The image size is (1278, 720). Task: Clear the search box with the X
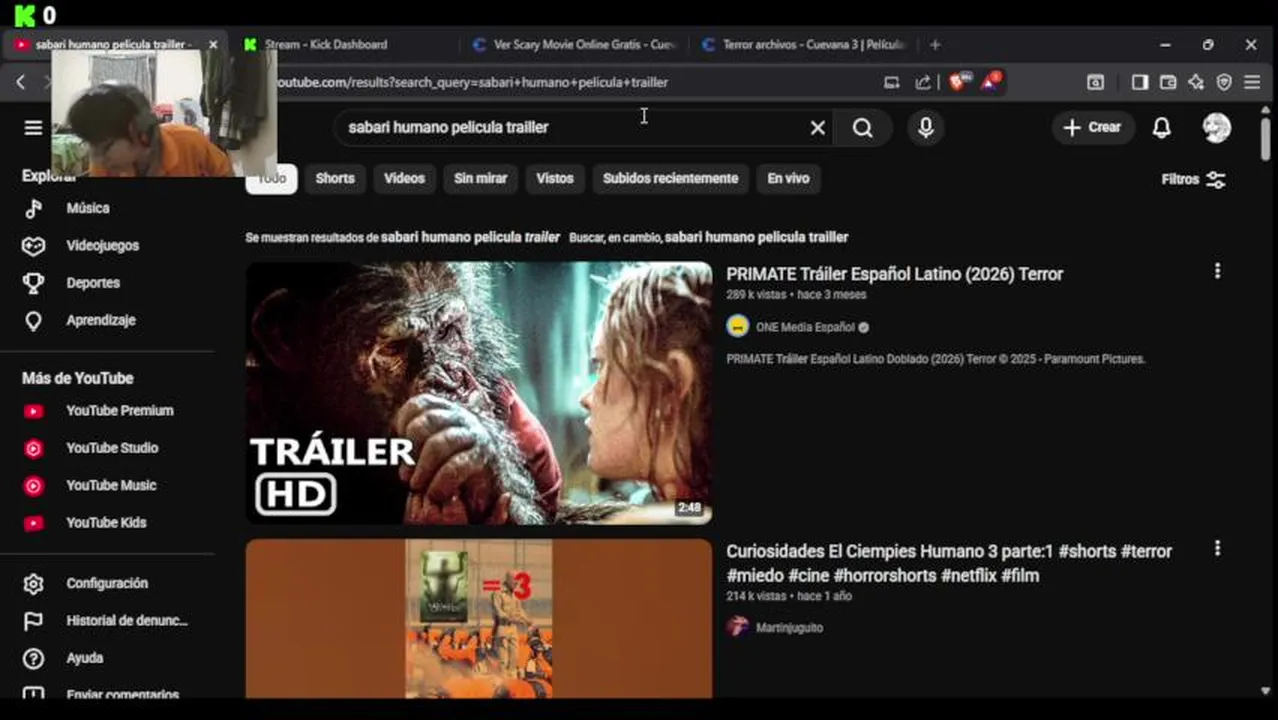pos(817,127)
